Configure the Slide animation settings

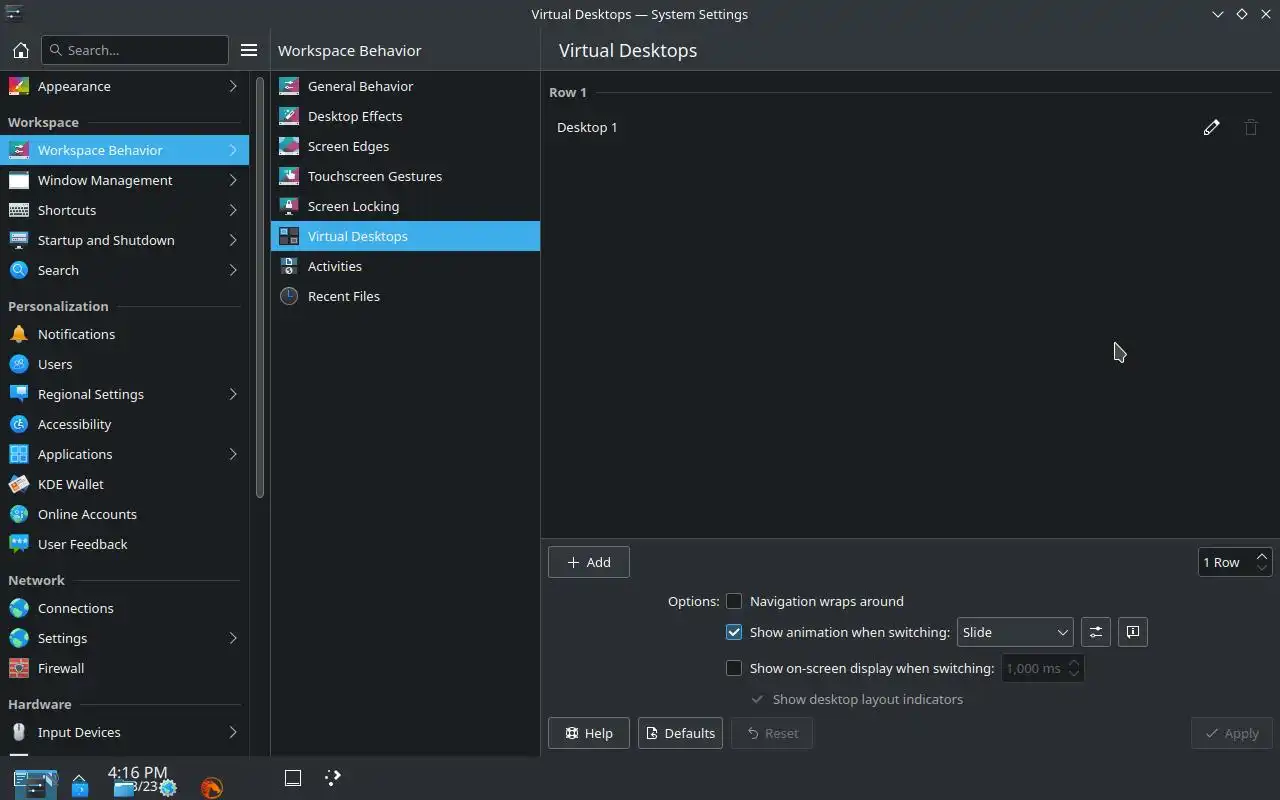[x=1096, y=632]
